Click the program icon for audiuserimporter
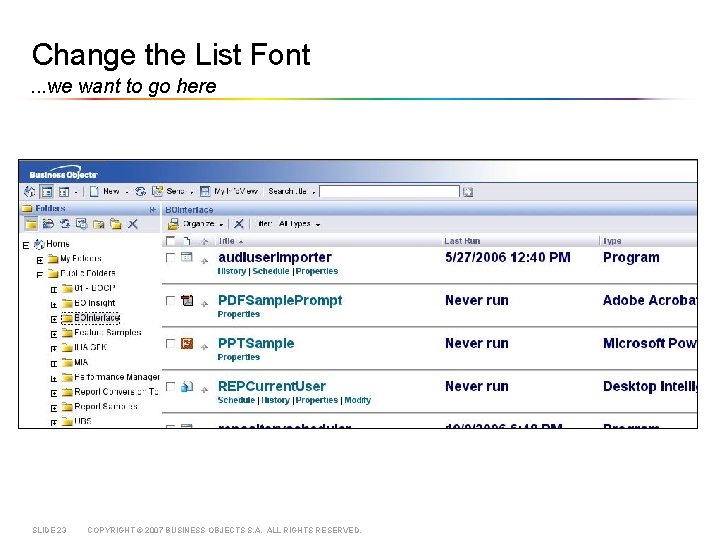 [x=186, y=257]
